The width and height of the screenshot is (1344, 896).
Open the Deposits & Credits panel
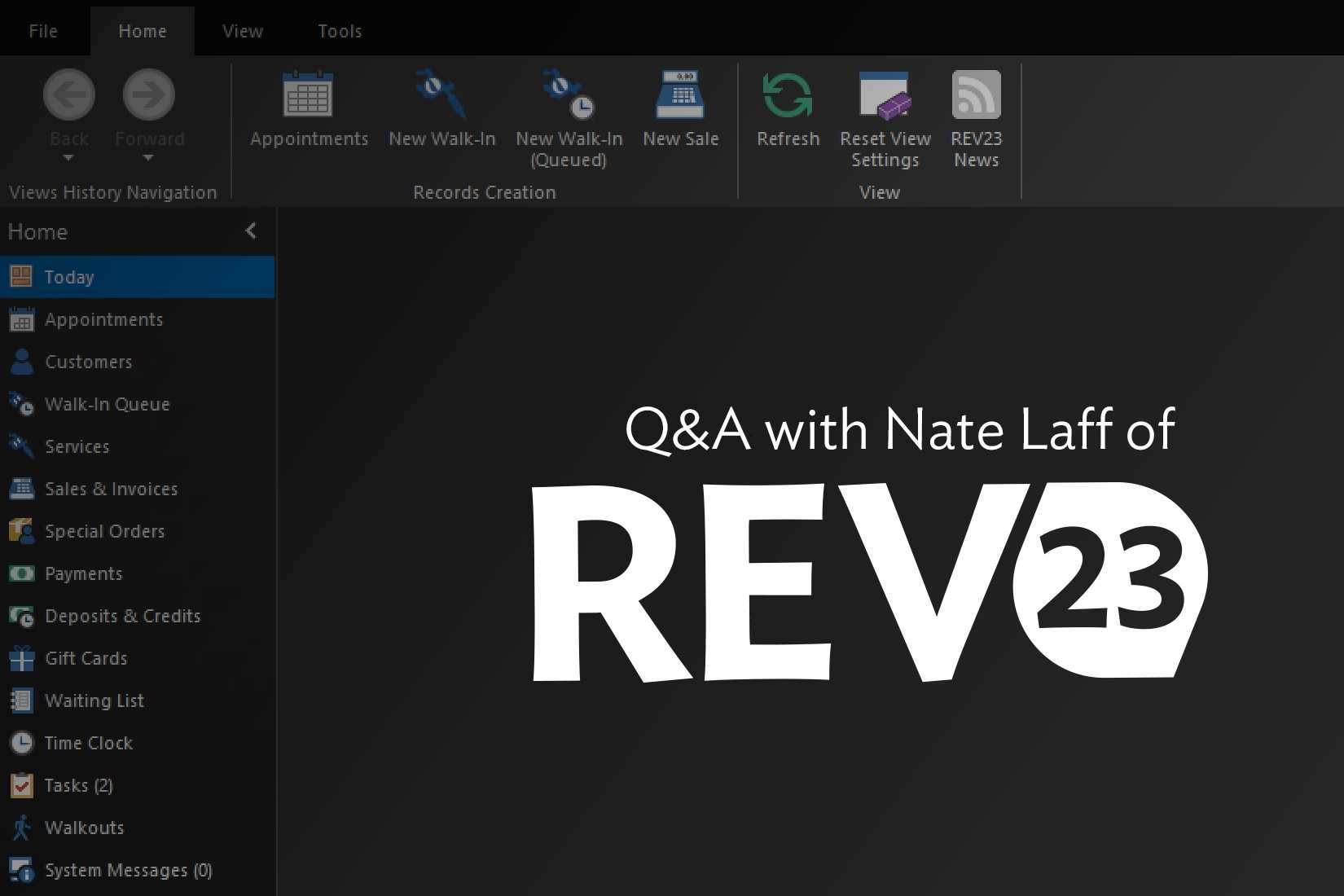[123, 617]
